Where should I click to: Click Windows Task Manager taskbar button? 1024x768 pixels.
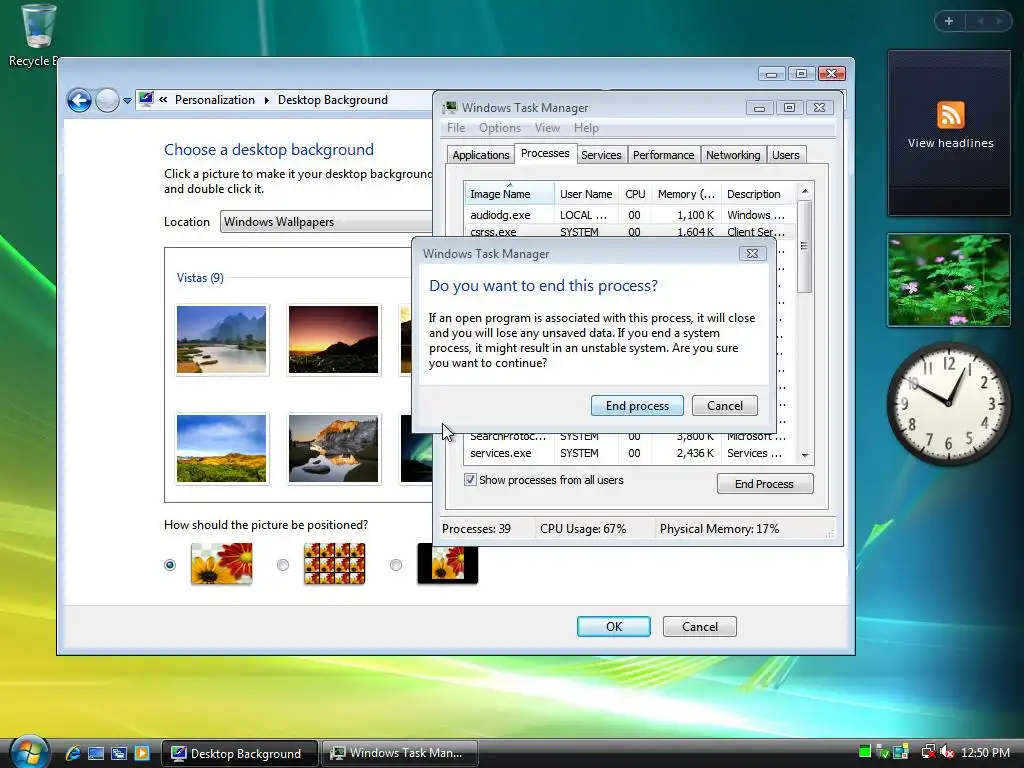tap(400, 753)
